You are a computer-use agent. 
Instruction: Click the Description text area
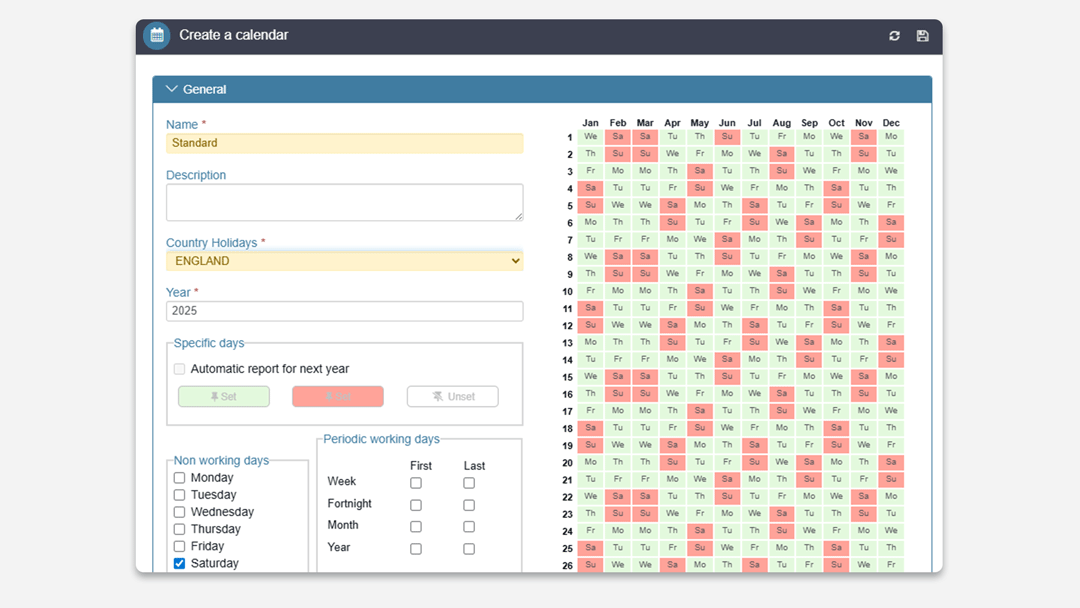pyautogui.click(x=344, y=202)
